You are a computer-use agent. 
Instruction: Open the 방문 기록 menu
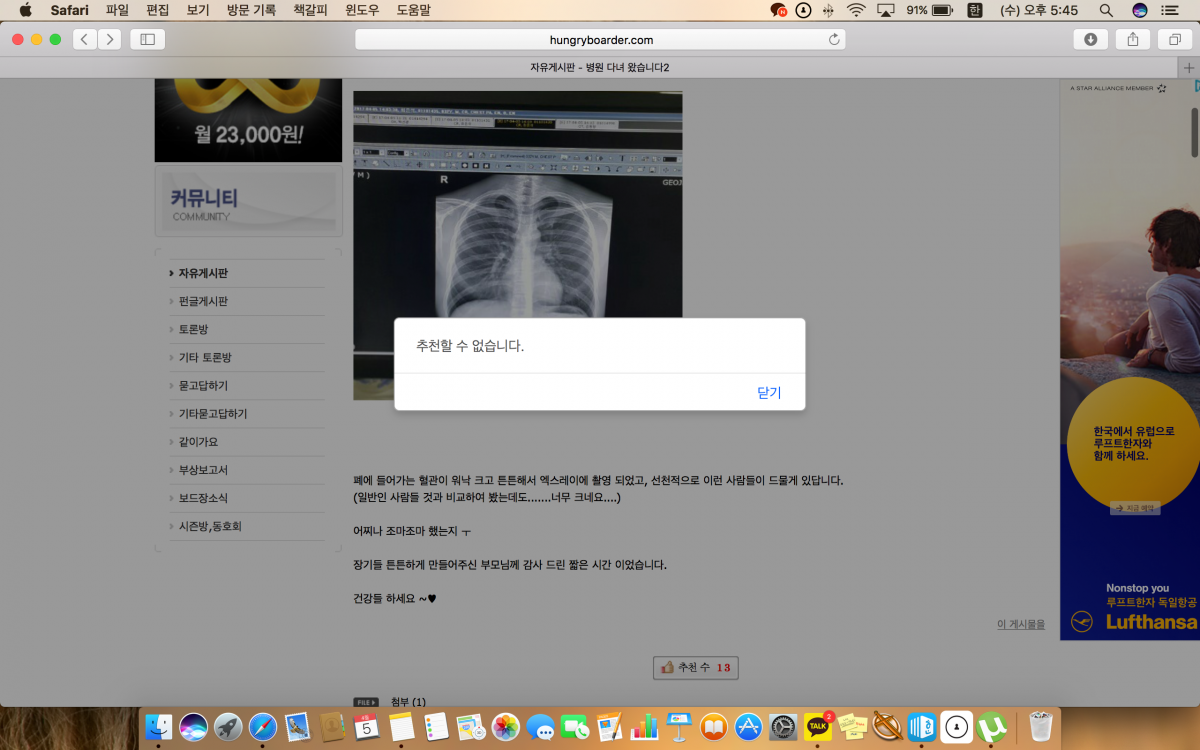[251, 10]
